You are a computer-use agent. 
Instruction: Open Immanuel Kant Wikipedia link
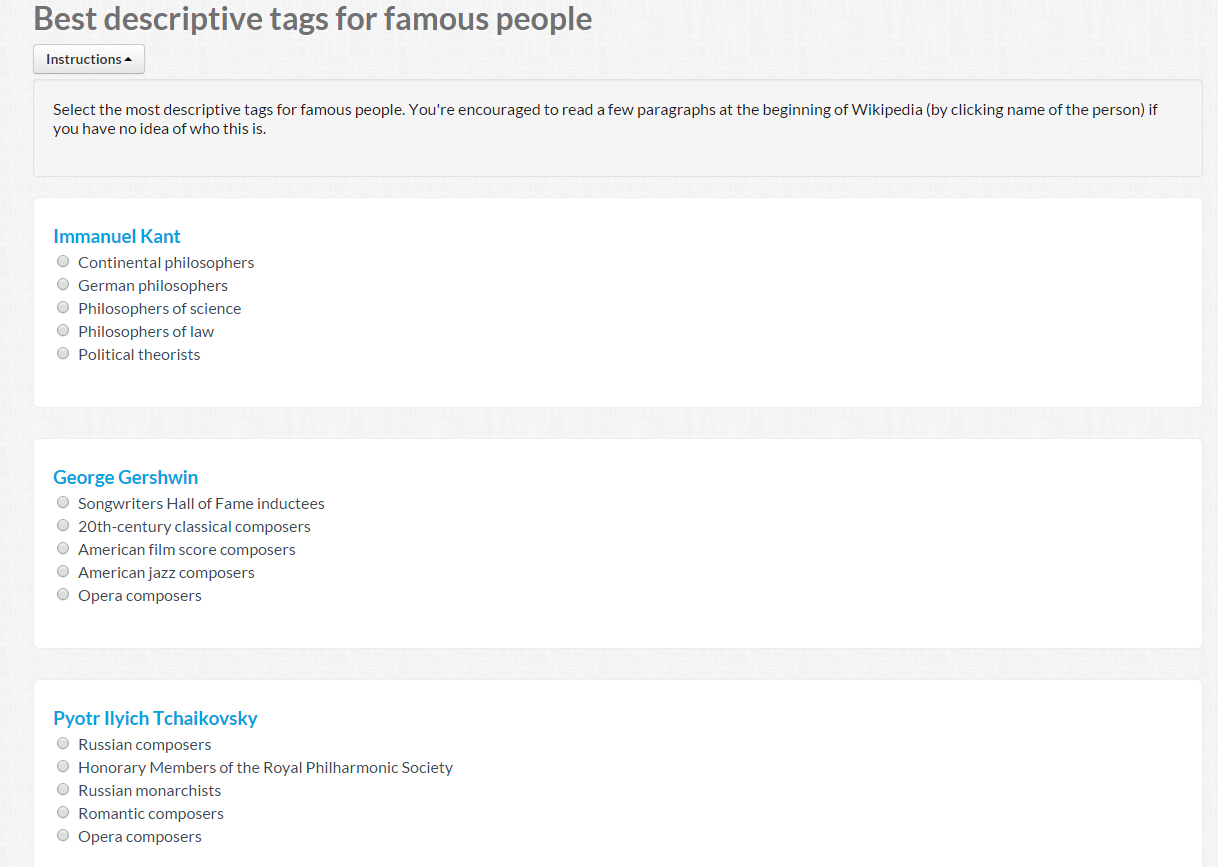point(117,236)
